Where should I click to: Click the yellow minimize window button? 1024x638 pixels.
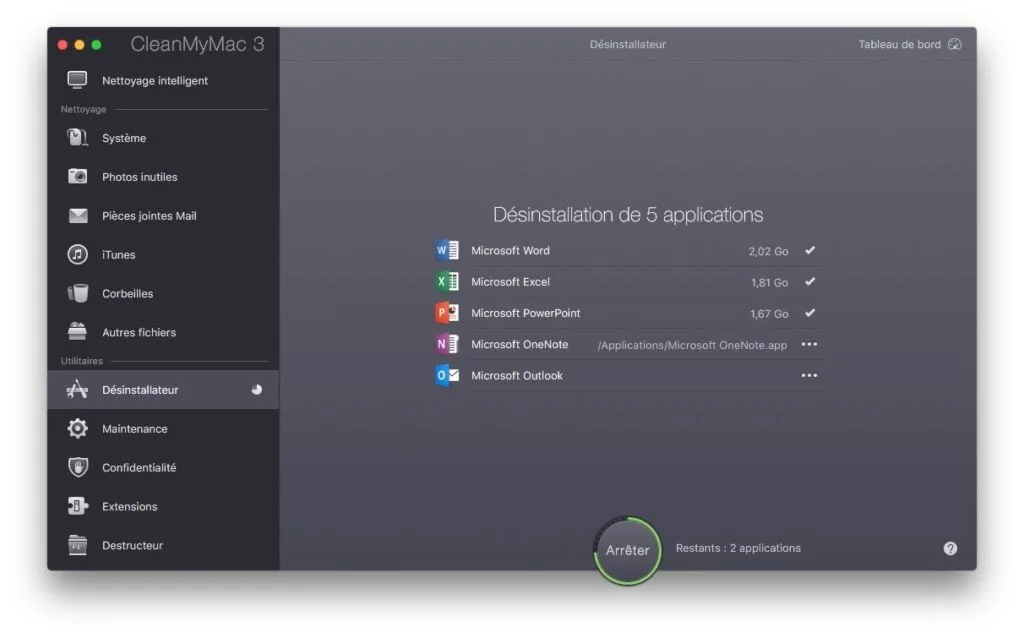pos(79,44)
